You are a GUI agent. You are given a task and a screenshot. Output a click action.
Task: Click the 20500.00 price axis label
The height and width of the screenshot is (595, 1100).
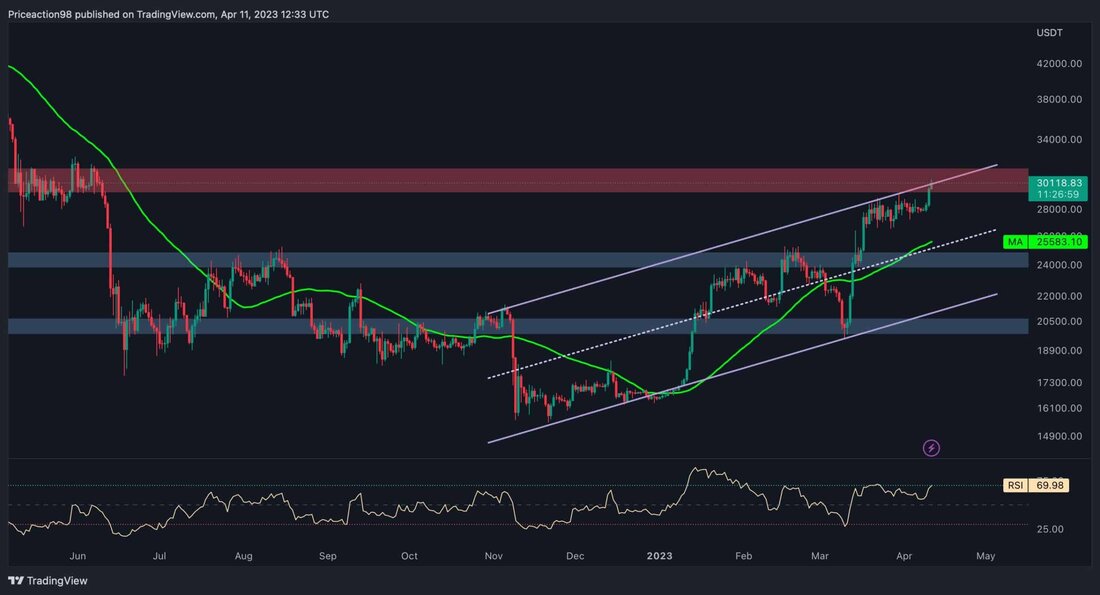pos(1059,321)
